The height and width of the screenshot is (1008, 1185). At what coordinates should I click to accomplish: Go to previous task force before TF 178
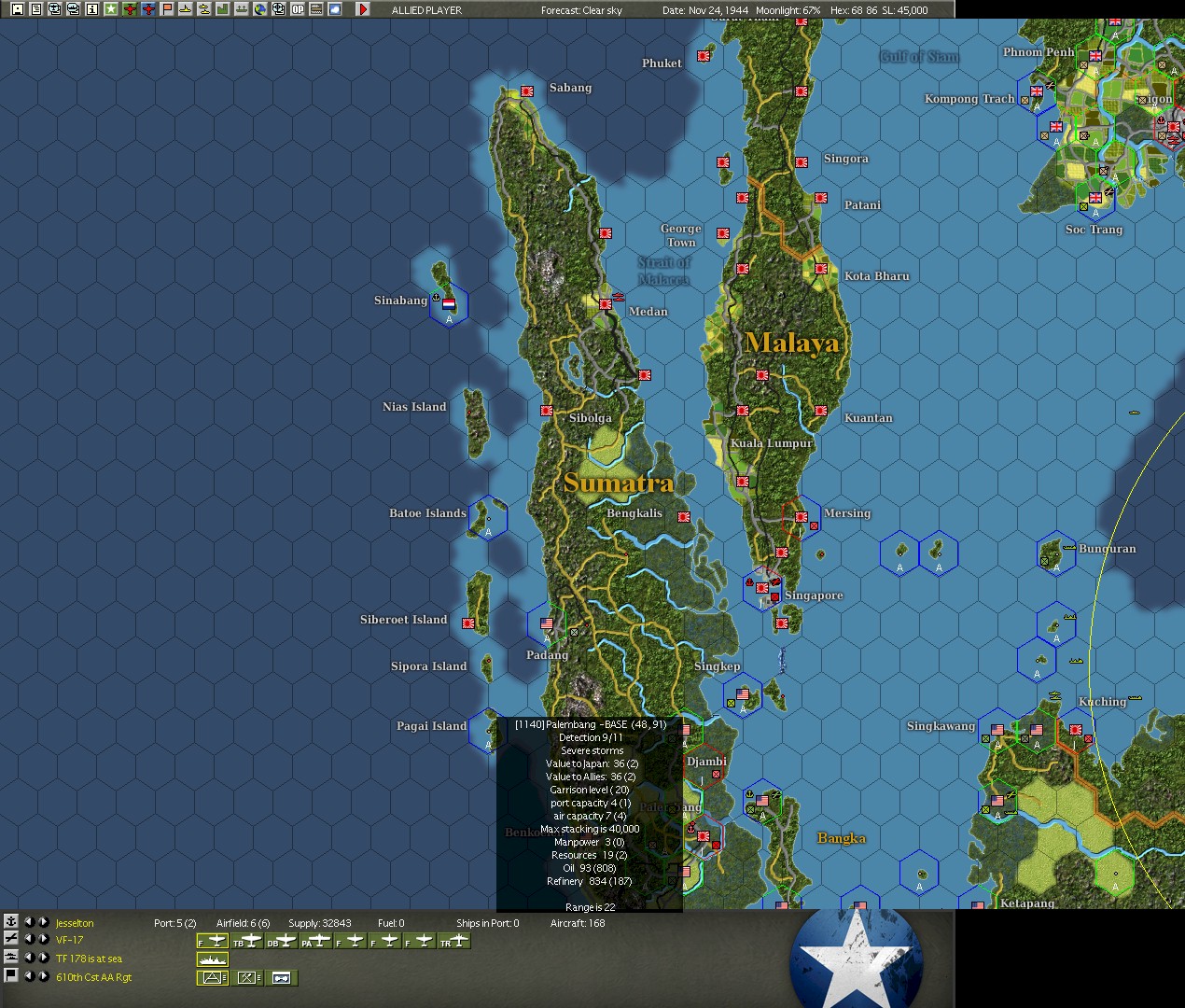point(28,959)
